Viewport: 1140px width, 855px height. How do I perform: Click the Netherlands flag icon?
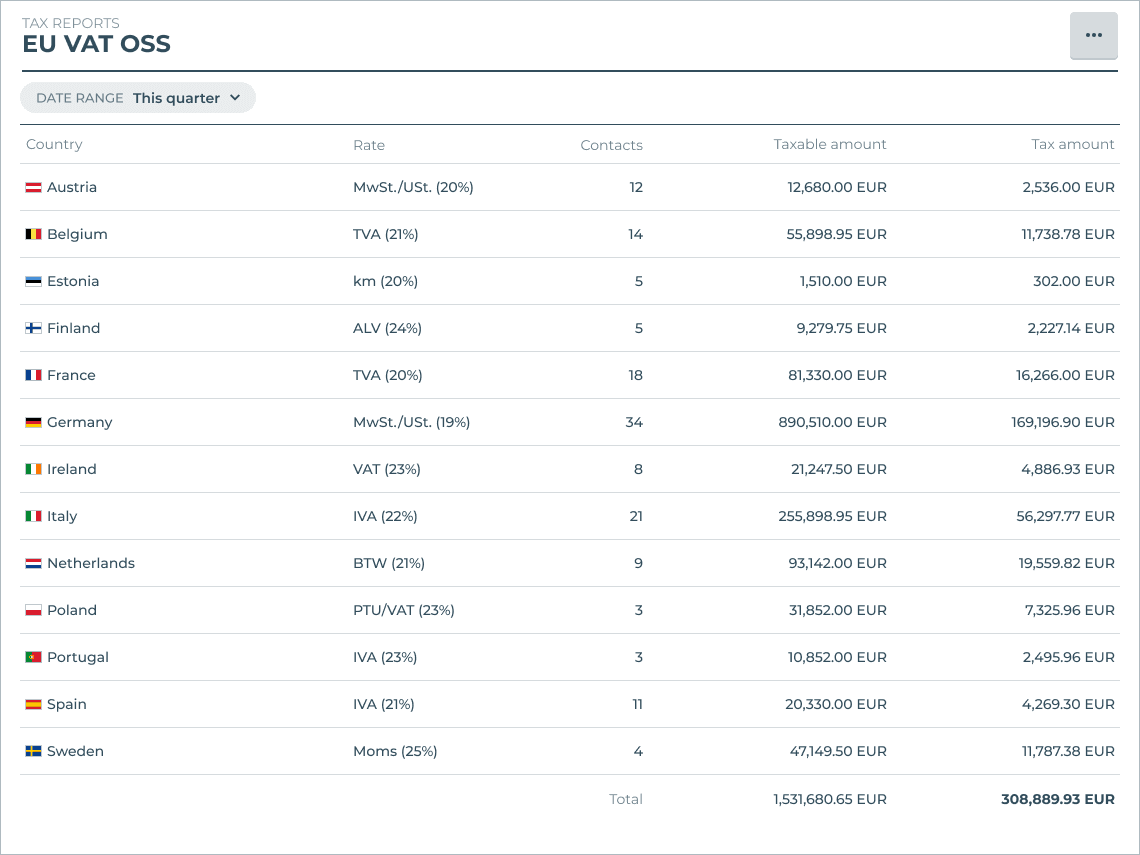coord(33,563)
